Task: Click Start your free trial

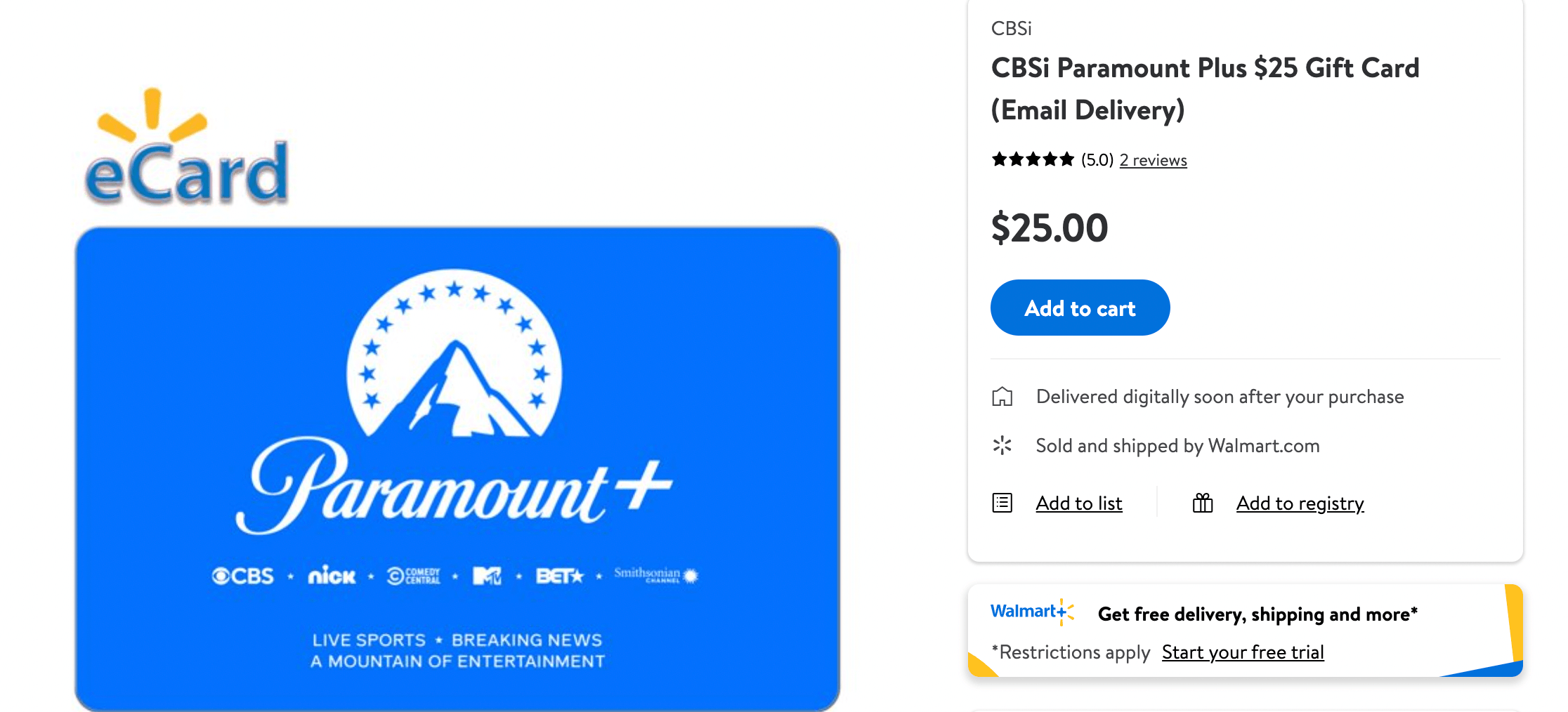Action: [1242, 652]
